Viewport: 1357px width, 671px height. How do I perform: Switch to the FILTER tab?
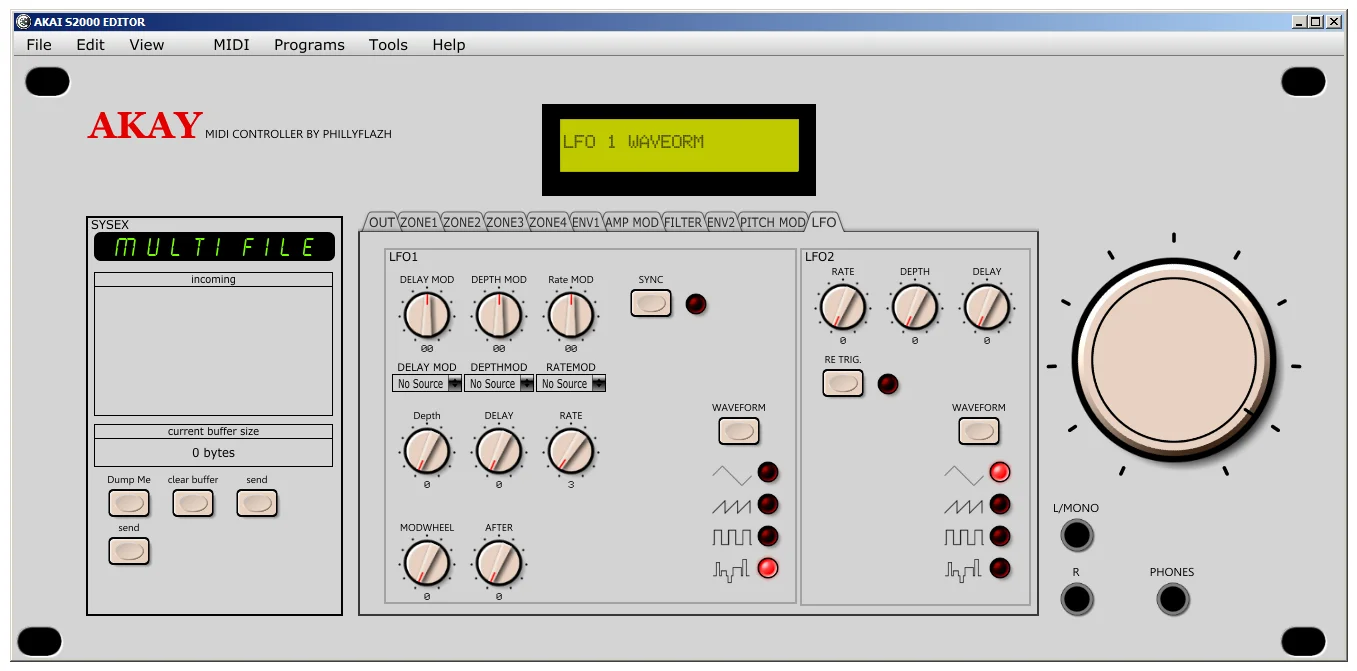coord(683,222)
